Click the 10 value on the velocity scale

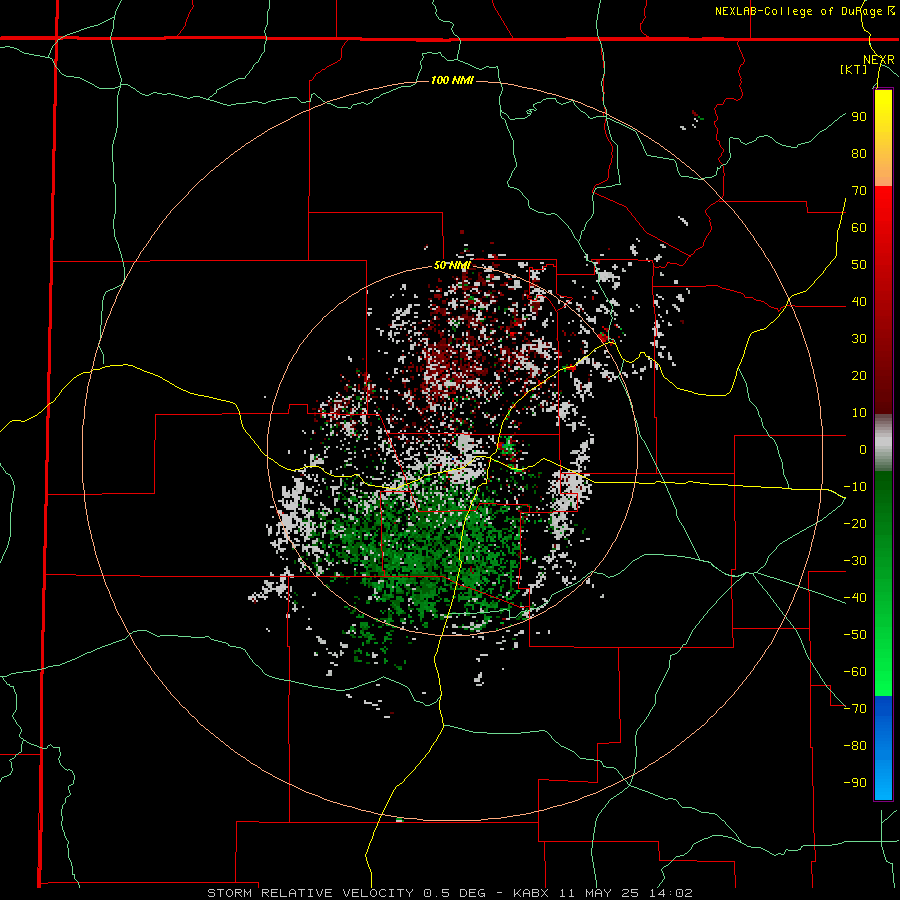859,413
